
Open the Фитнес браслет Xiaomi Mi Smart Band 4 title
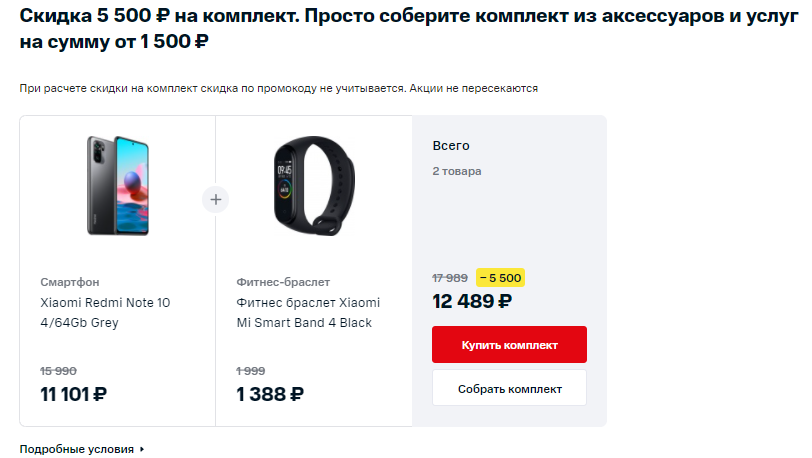308,312
